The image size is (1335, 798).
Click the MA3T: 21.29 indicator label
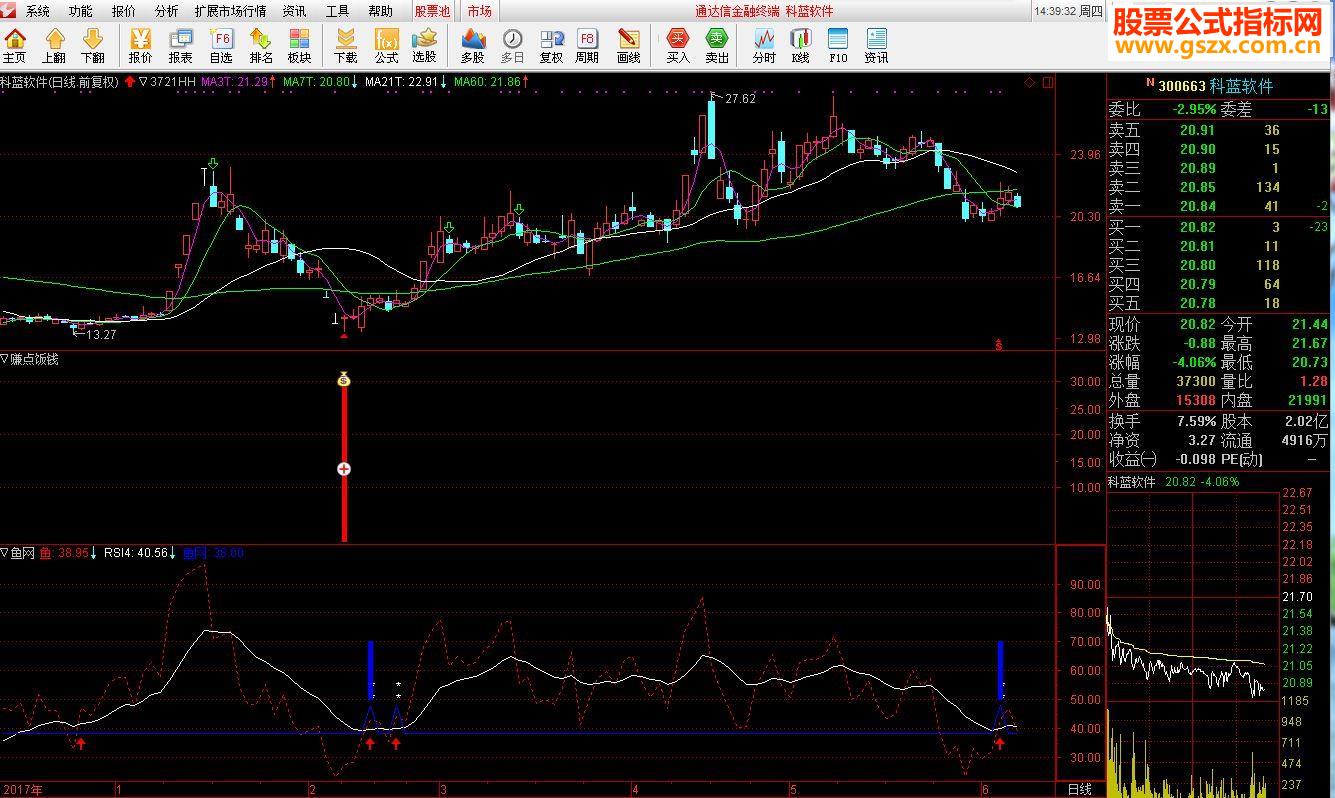pos(235,82)
